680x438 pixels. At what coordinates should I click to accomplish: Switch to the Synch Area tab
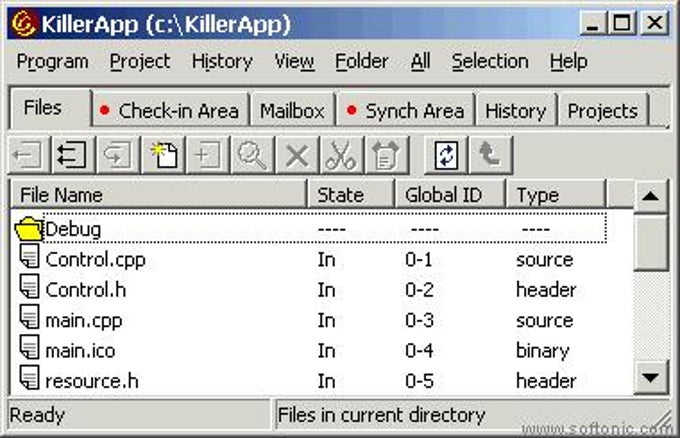[405, 111]
